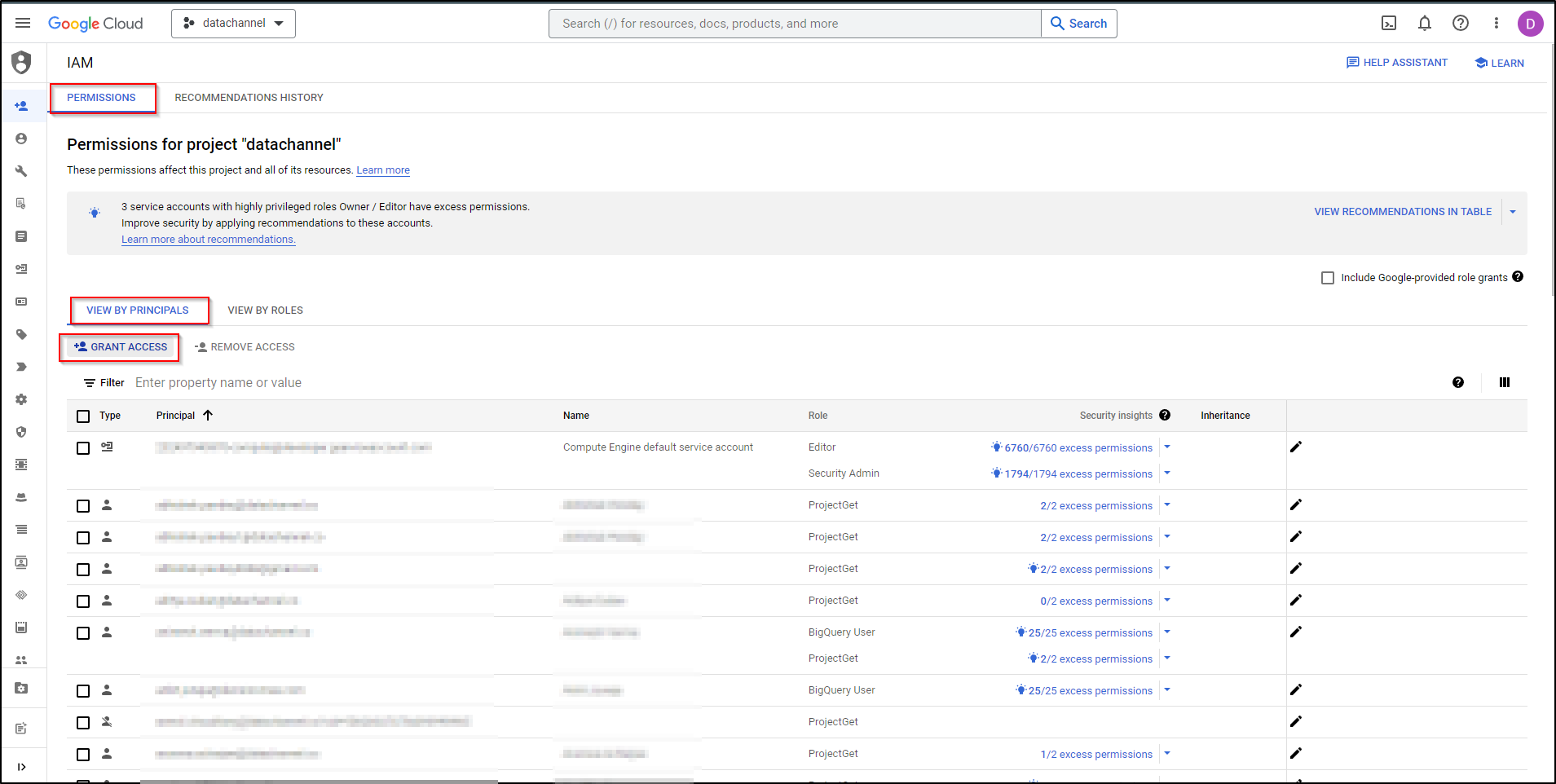This screenshot has height=784, width=1556.
Task: Click the Role column header
Action: (818, 416)
